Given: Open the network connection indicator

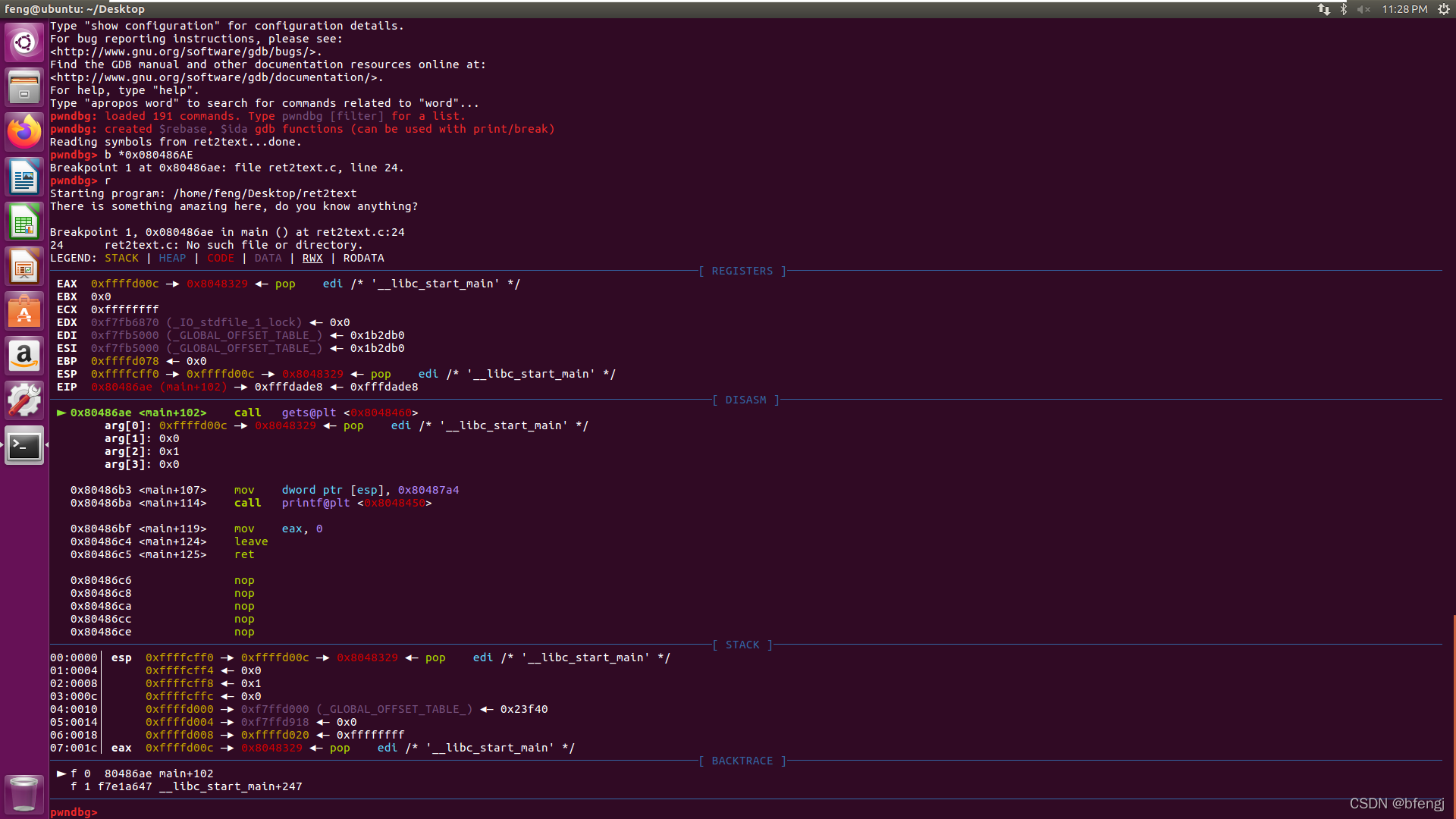Looking at the screenshot, I should 1323,9.
